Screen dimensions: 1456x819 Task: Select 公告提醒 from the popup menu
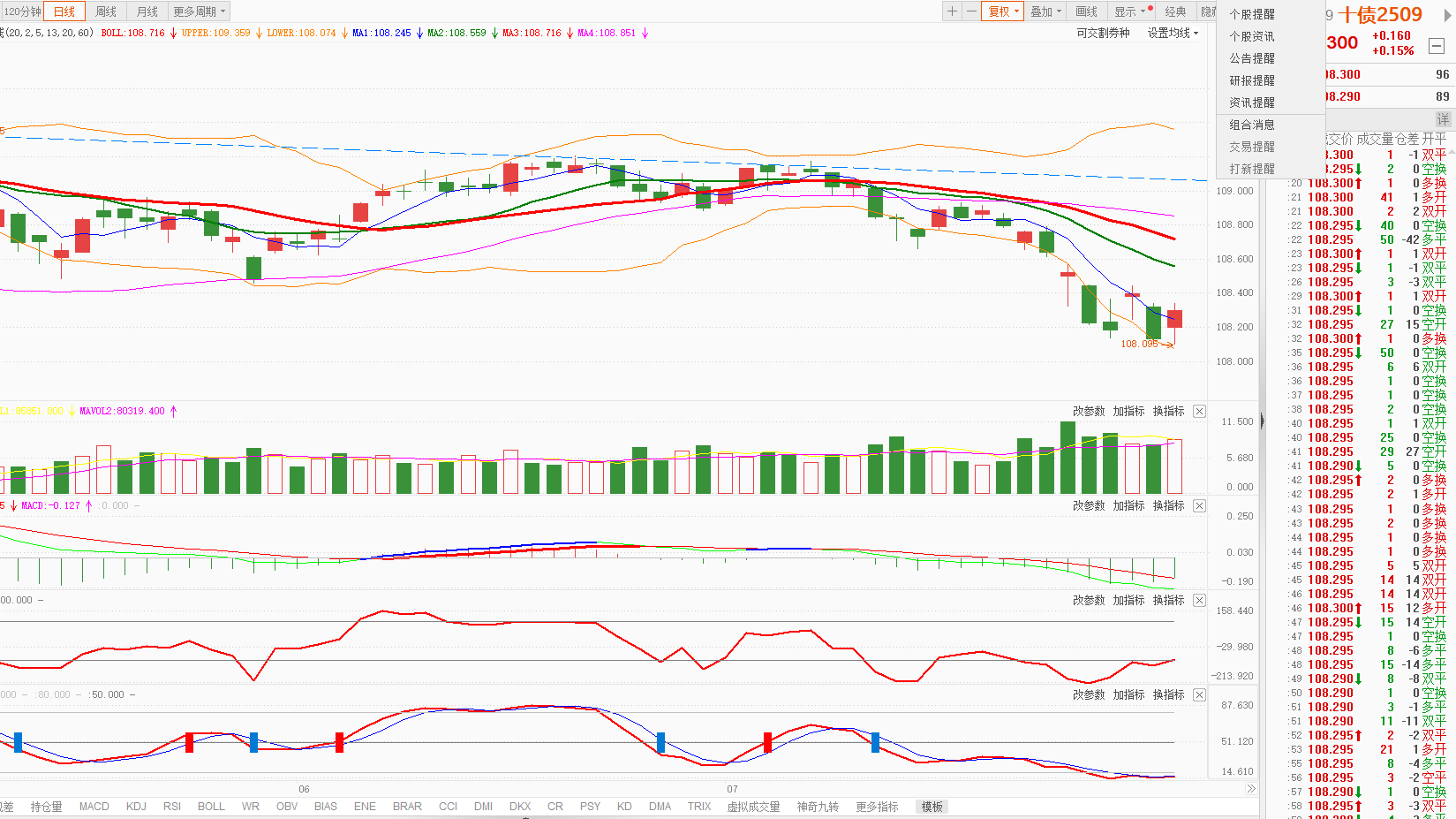[x=1252, y=58]
